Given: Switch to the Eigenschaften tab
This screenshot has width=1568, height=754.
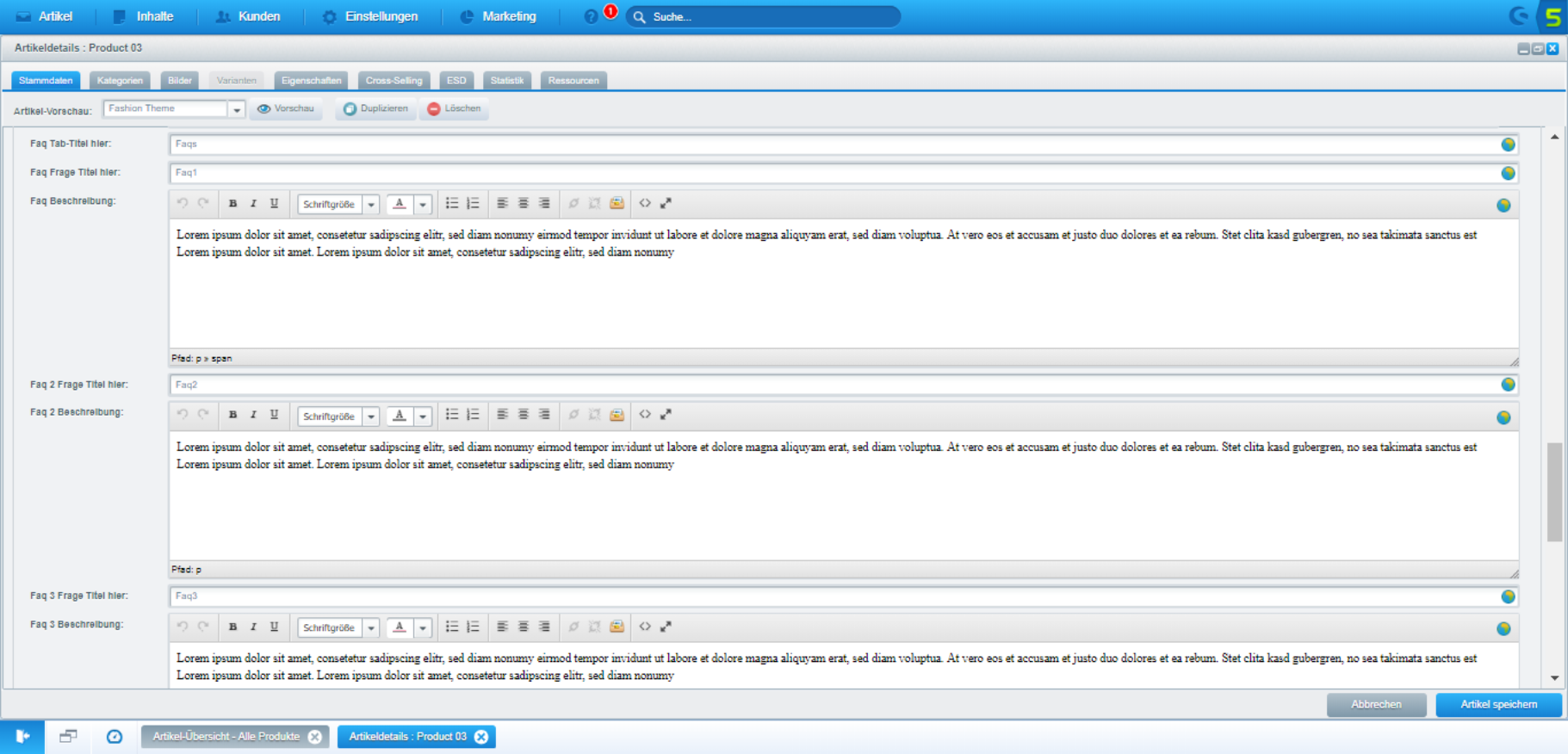Looking at the screenshot, I should click(x=311, y=81).
